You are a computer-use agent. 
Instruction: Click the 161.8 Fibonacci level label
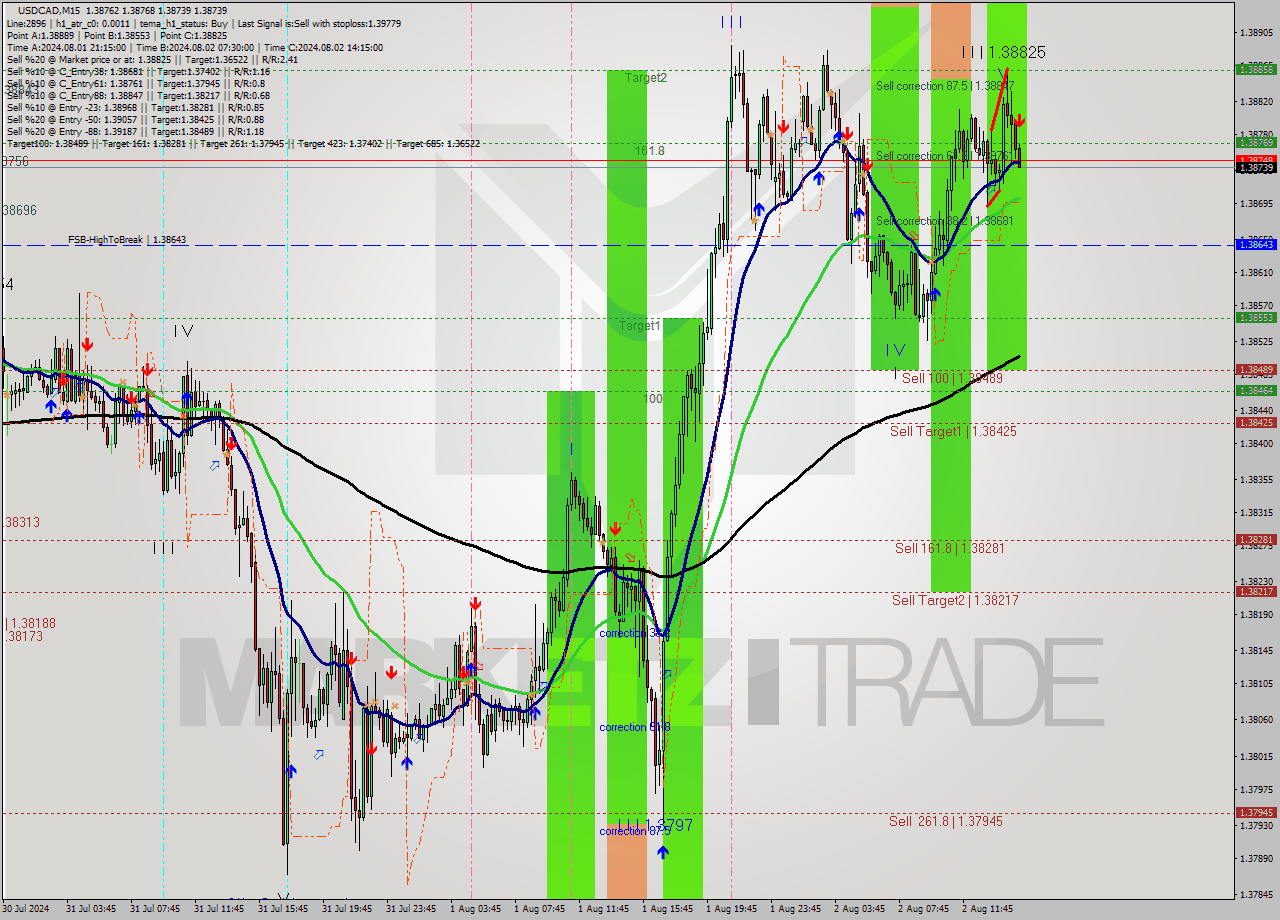(x=650, y=151)
